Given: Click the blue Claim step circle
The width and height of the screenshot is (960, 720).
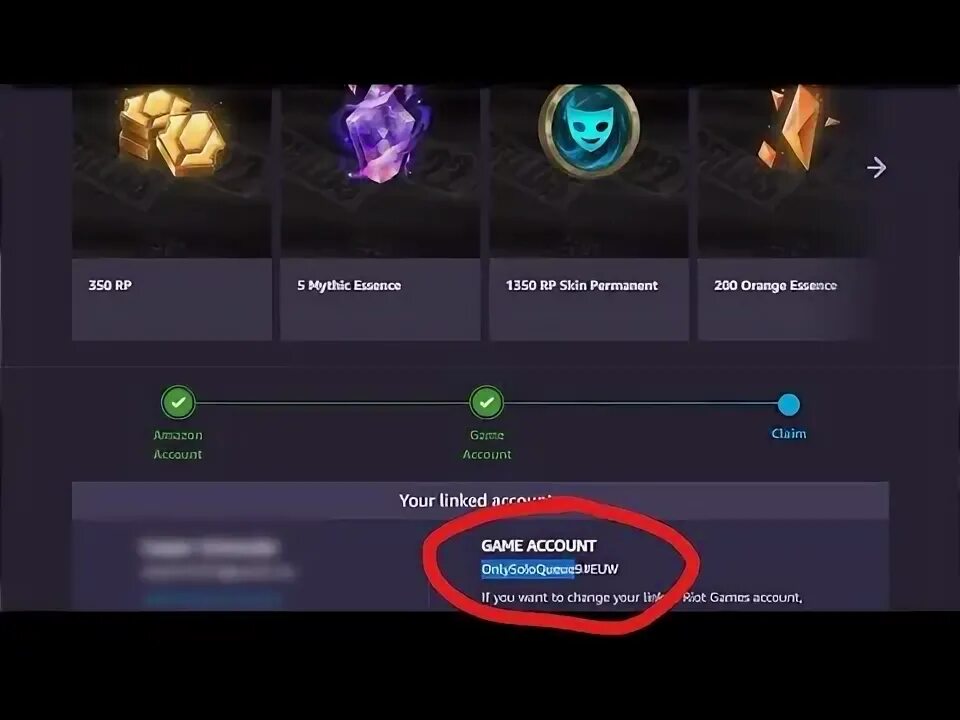Looking at the screenshot, I should point(789,404).
